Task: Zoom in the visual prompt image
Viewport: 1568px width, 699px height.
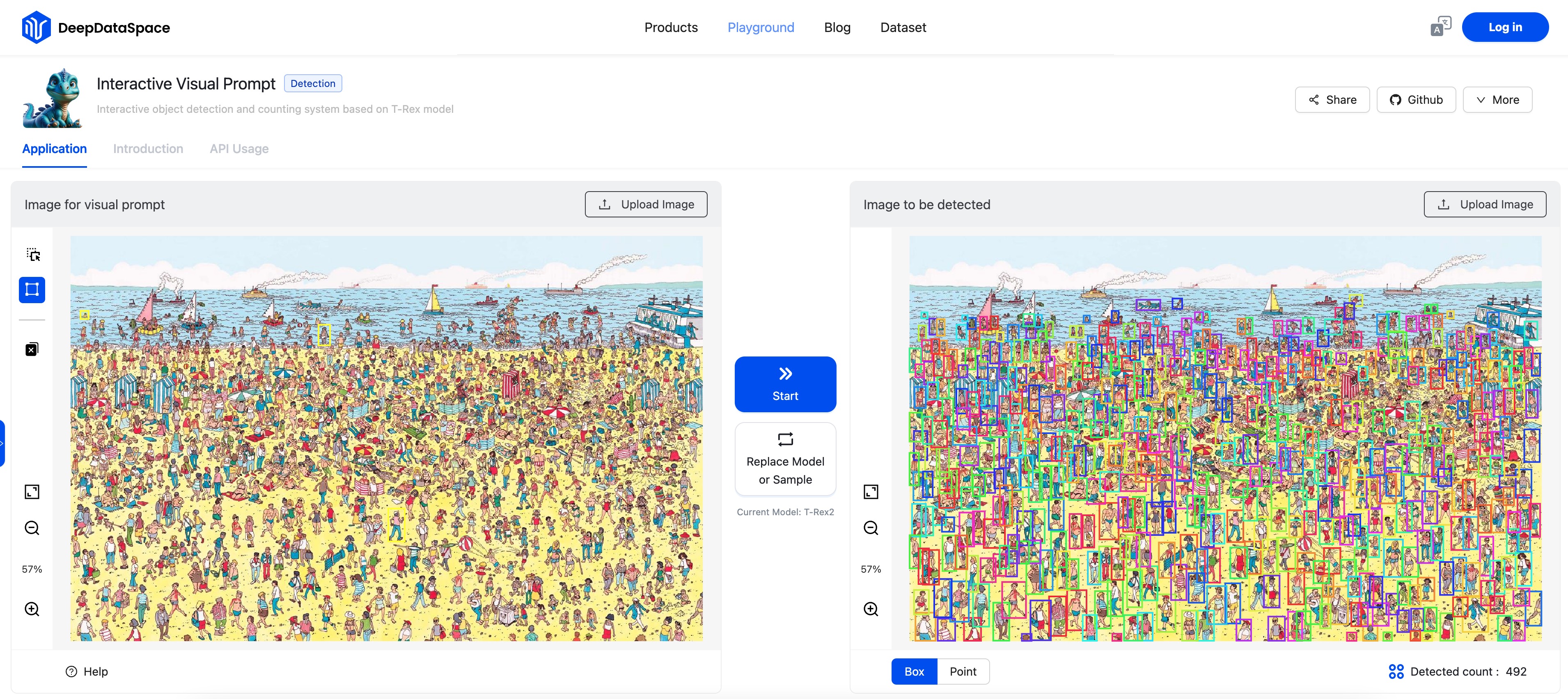Action: point(32,609)
